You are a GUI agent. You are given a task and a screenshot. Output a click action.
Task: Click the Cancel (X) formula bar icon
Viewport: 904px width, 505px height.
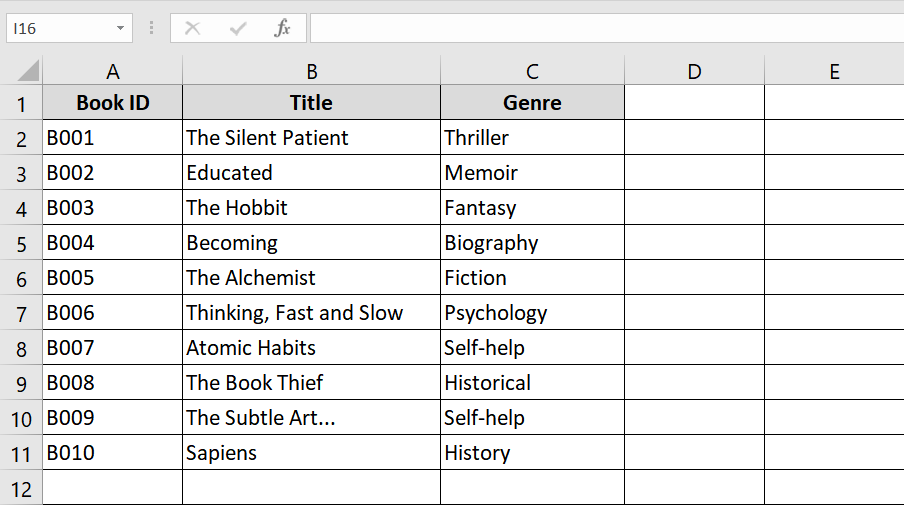tap(193, 28)
